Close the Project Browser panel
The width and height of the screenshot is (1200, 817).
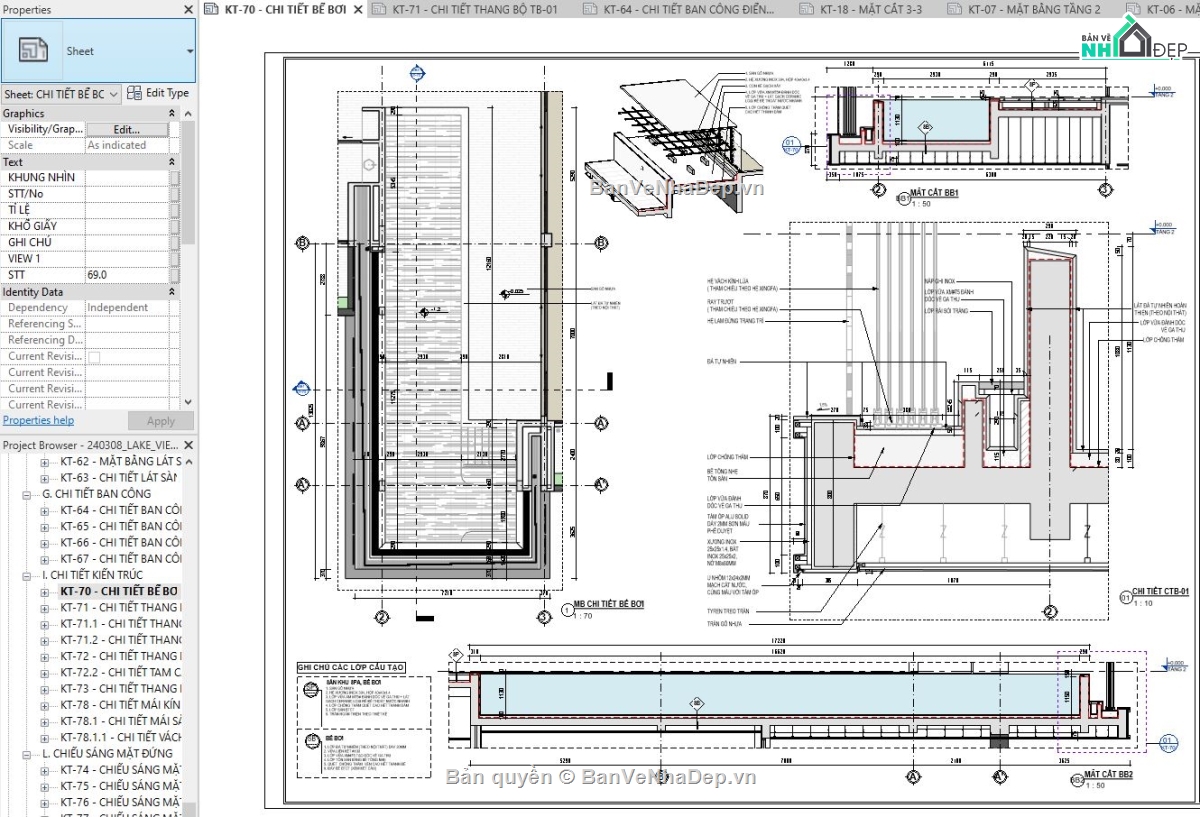tap(188, 444)
